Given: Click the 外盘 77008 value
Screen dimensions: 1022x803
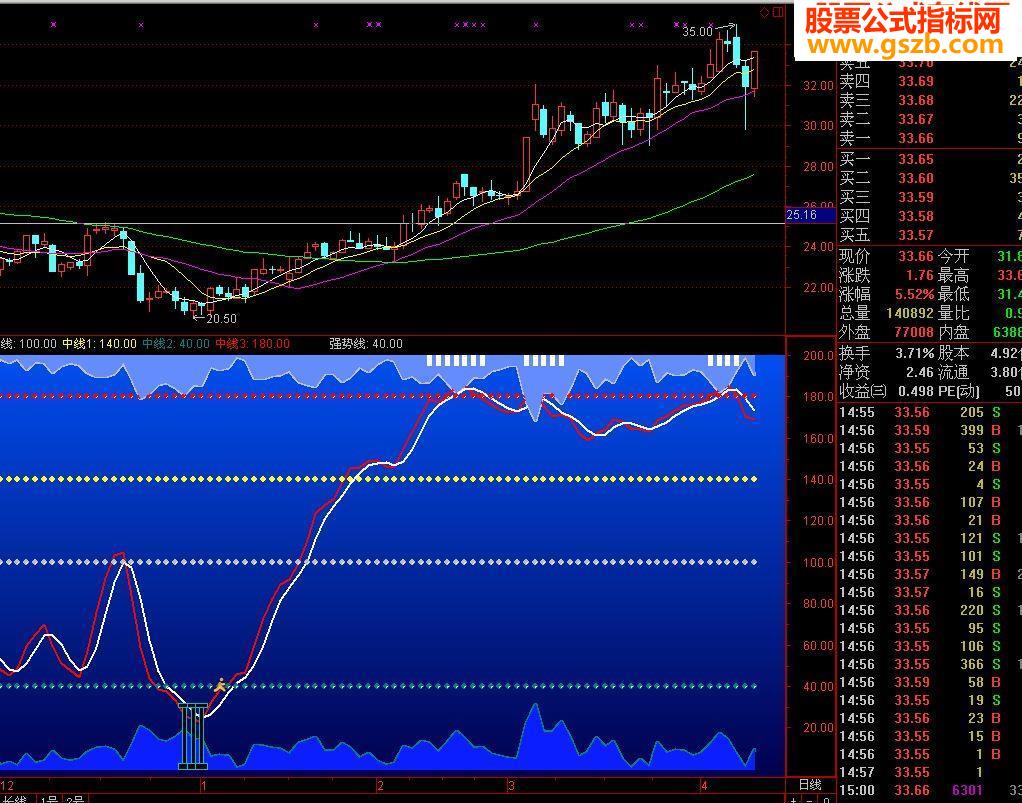Looking at the screenshot, I should pos(914,332).
